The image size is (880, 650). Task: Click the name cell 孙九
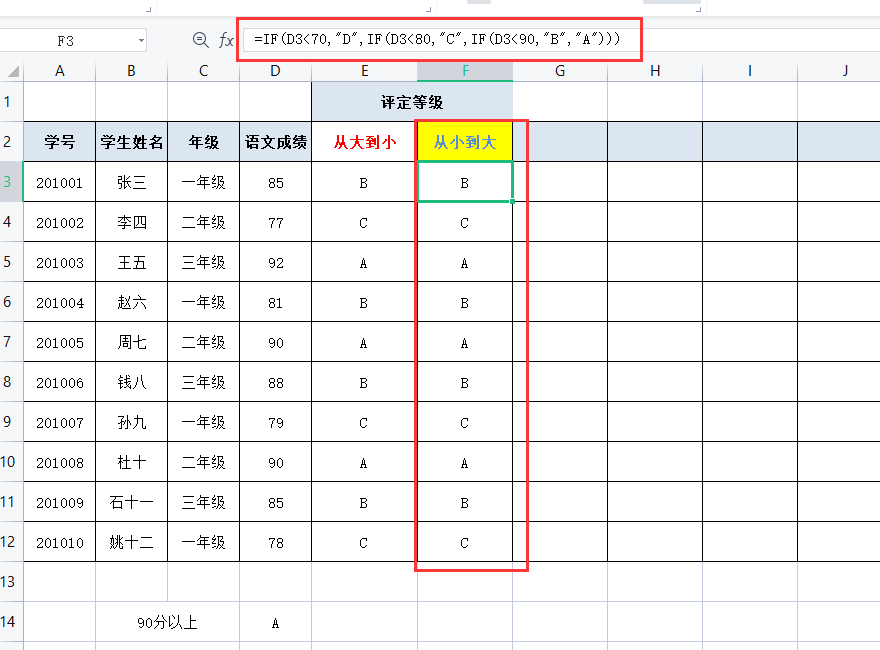point(131,422)
